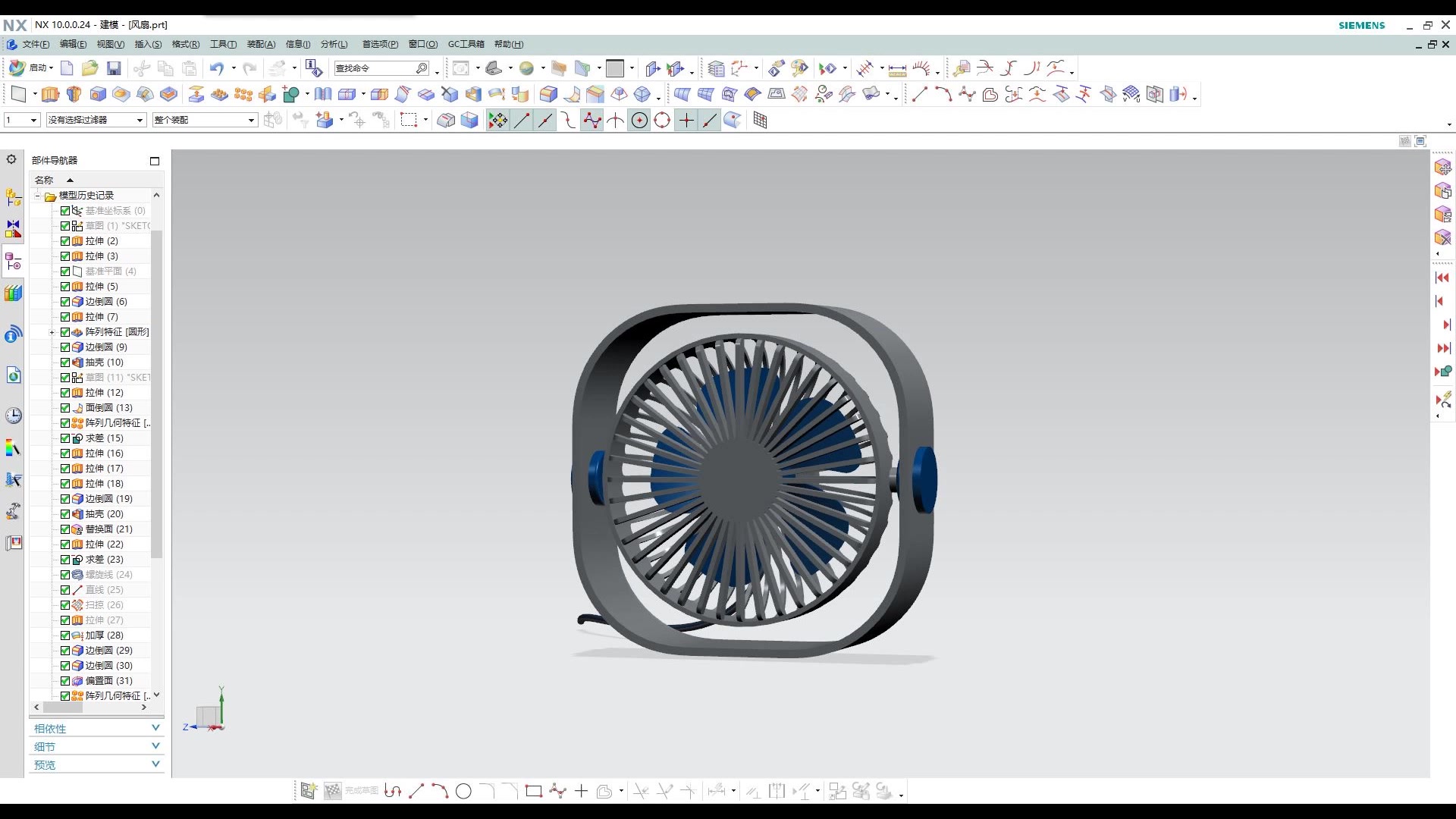
Task: Uncheck the 边倒圆 (6) feature checkbox
Action: click(x=65, y=302)
